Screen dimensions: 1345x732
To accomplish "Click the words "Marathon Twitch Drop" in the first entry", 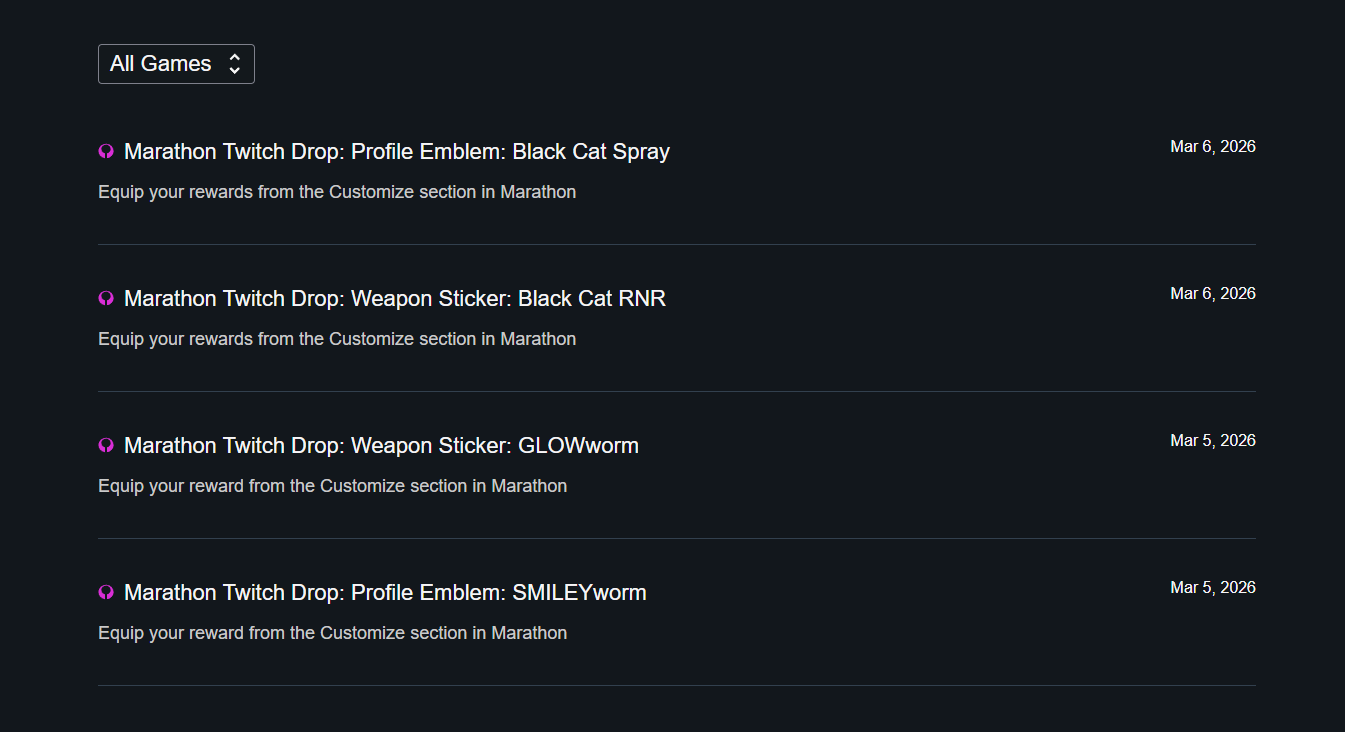I will [x=232, y=152].
